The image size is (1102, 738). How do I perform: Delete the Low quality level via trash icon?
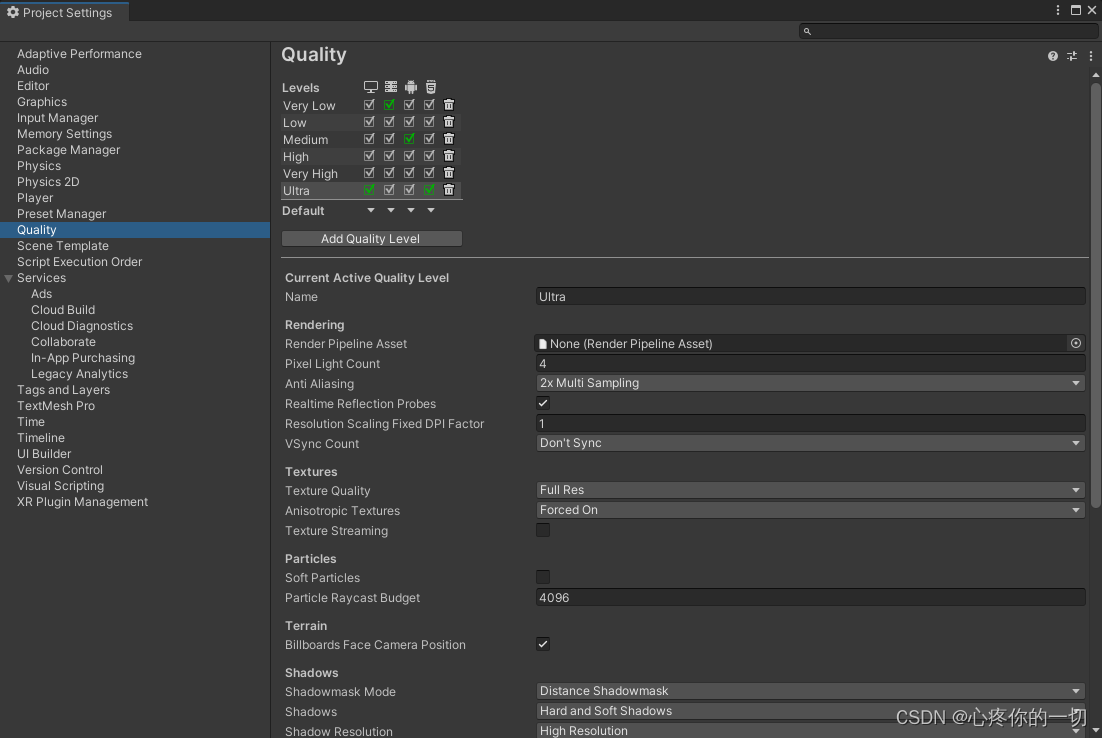pos(448,121)
